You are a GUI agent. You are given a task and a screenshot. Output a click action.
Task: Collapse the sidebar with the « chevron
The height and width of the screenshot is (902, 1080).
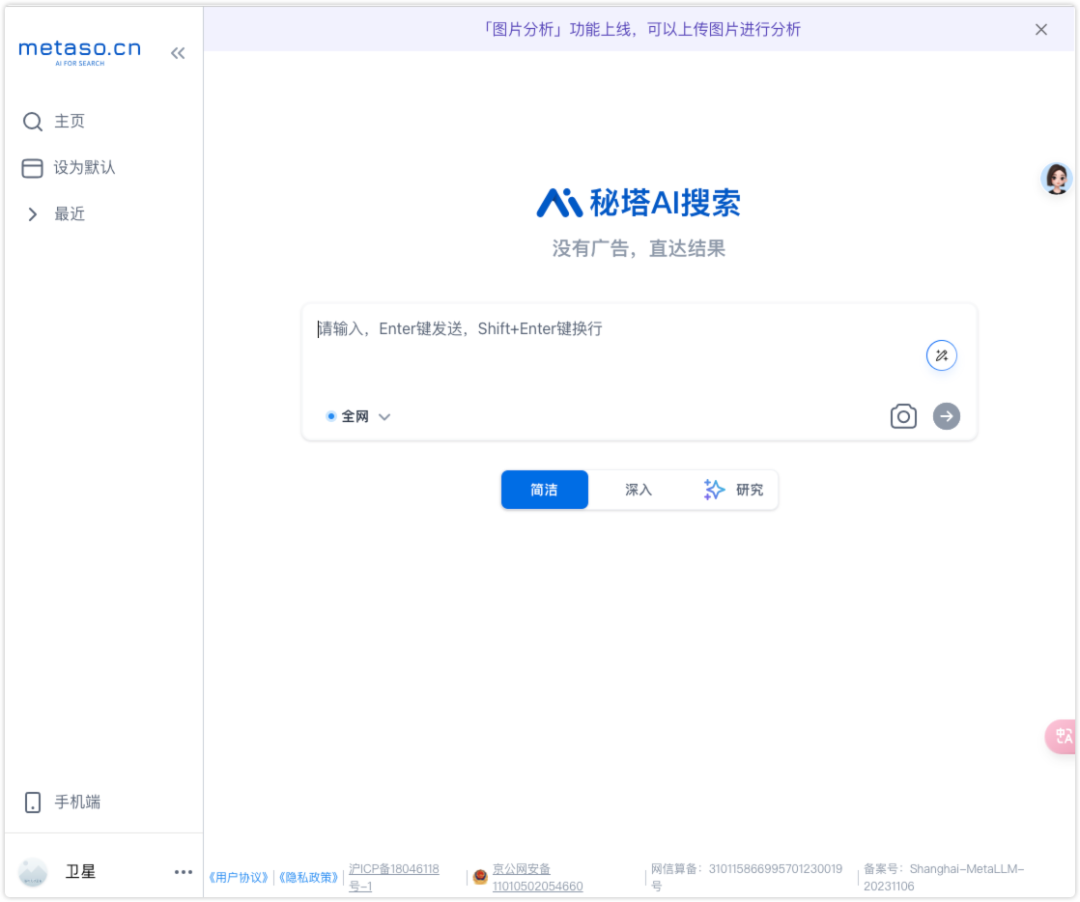click(x=178, y=53)
